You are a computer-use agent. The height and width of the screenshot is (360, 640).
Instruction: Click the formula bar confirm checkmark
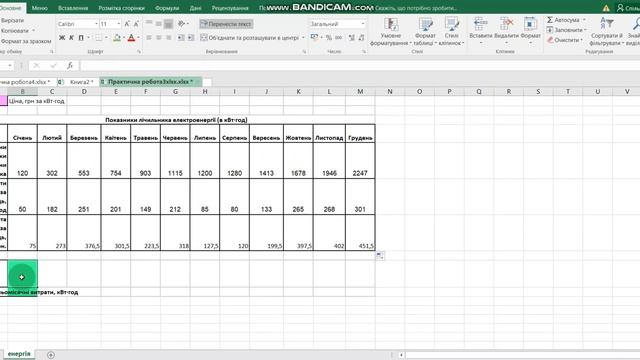(53, 65)
